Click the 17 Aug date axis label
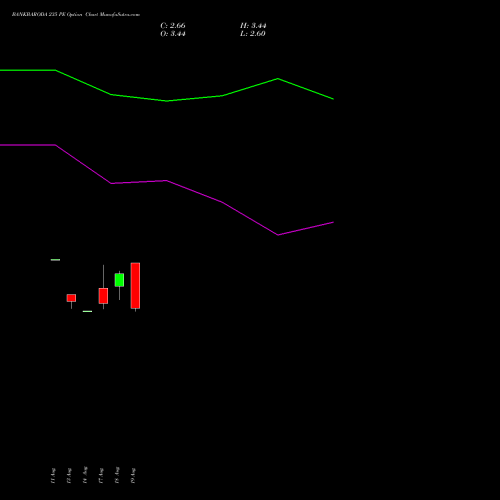 click(x=101, y=476)
